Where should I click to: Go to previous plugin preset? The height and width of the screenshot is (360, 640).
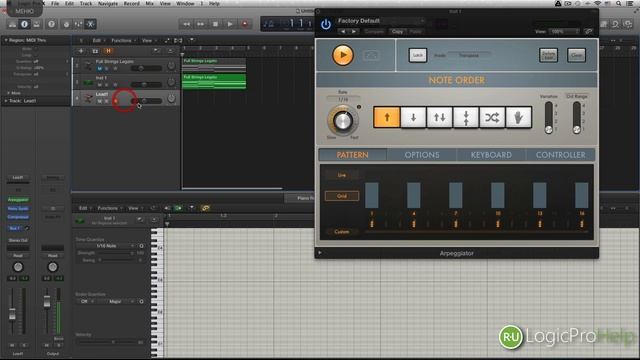coord(343,31)
